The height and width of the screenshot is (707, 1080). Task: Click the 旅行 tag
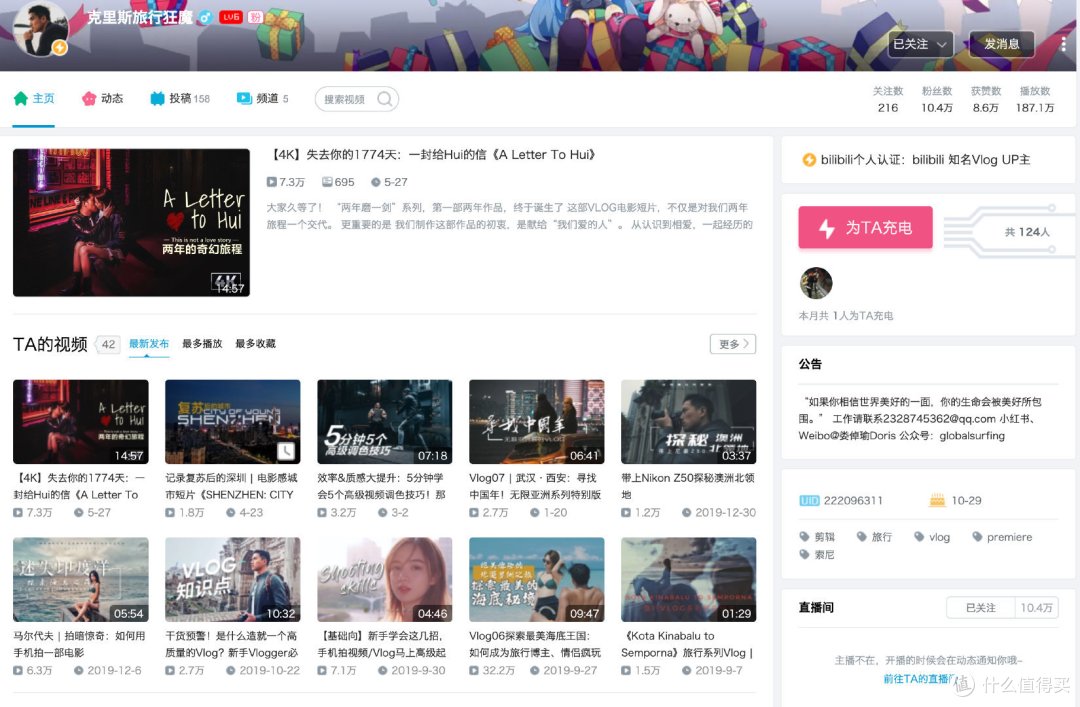[875, 537]
